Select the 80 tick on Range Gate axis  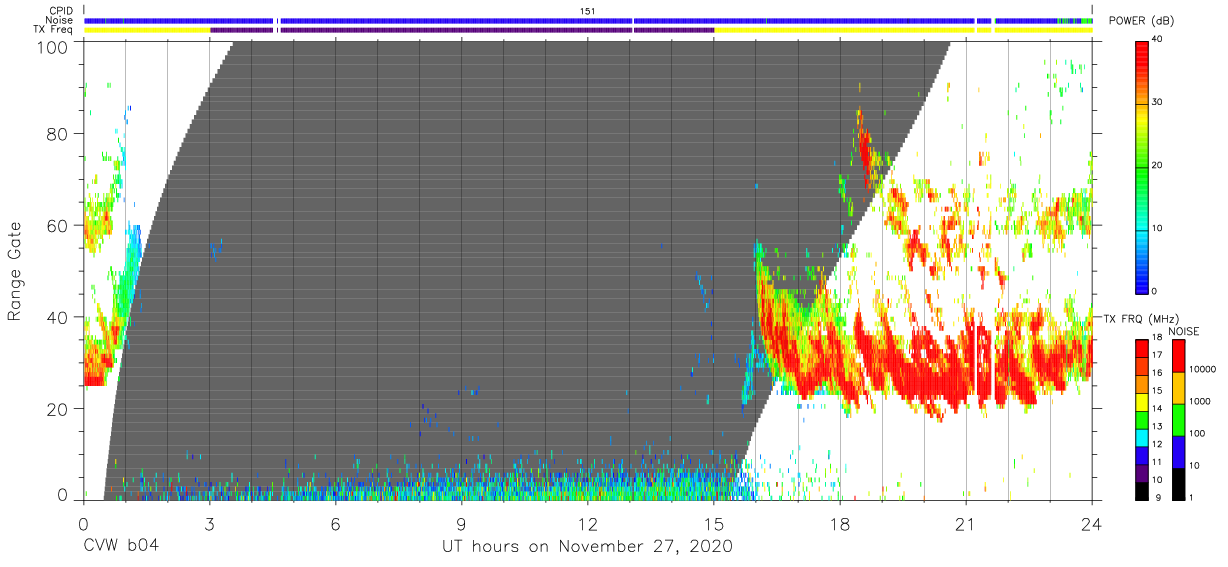point(57,134)
